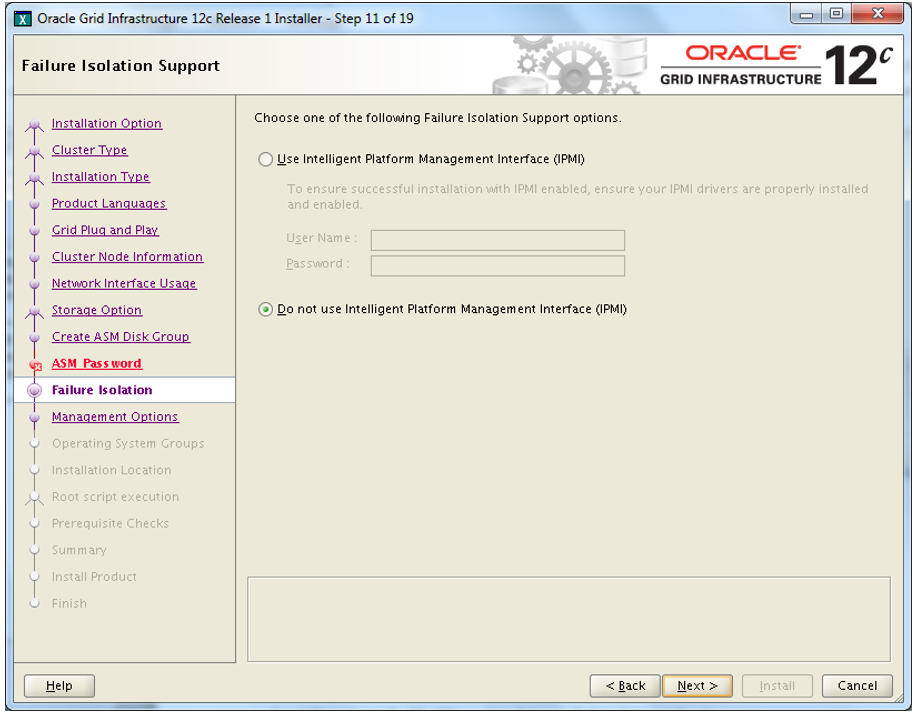Viewport: 915px width, 713px height.
Task: Click the IPMI User Name field
Action: click(x=497, y=240)
